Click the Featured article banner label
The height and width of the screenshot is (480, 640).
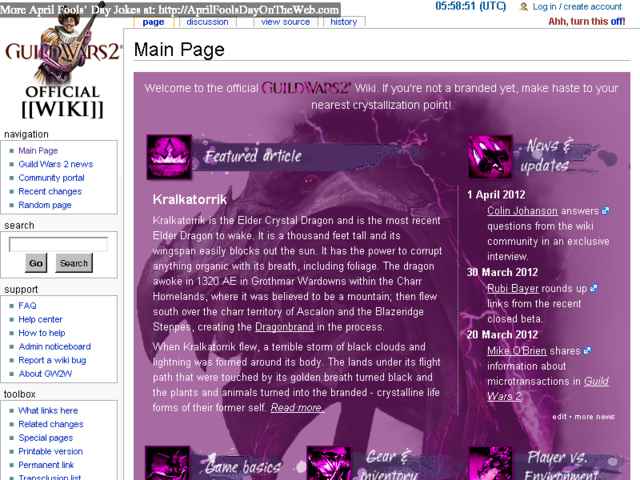[x=253, y=156]
